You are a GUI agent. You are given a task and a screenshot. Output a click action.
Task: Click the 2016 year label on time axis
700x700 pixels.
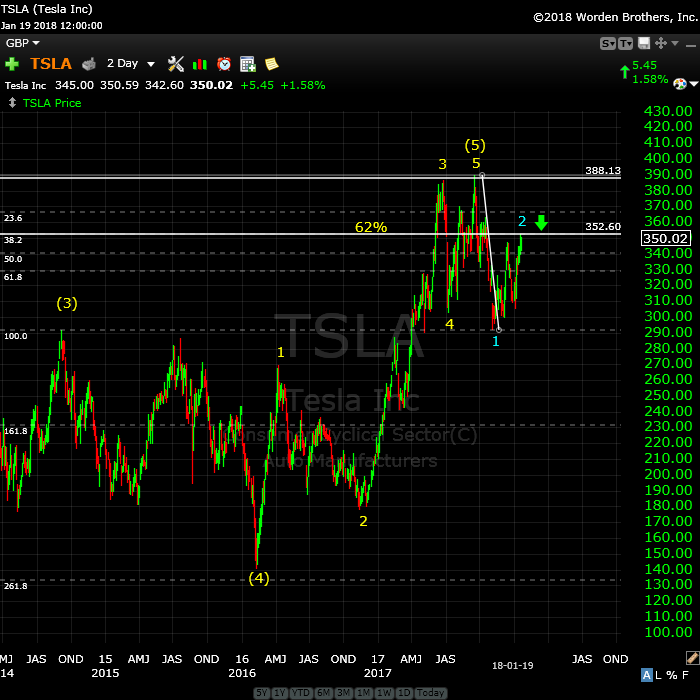pyautogui.click(x=242, y=673)
